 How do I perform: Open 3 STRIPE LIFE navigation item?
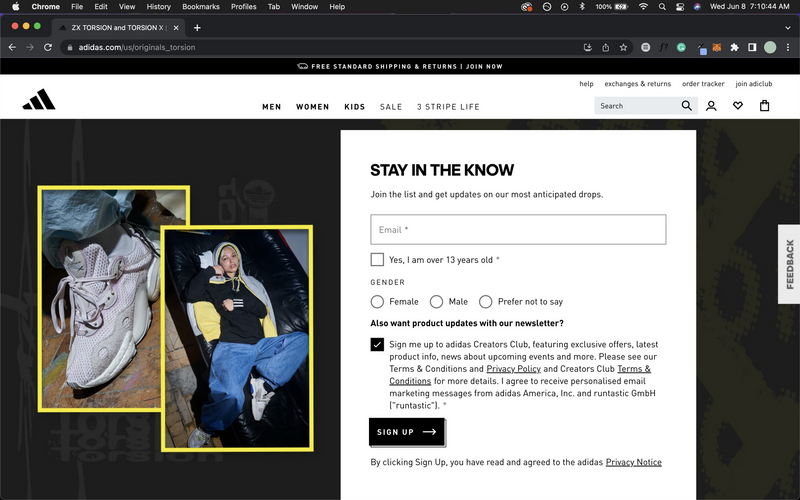coord(448,107)
